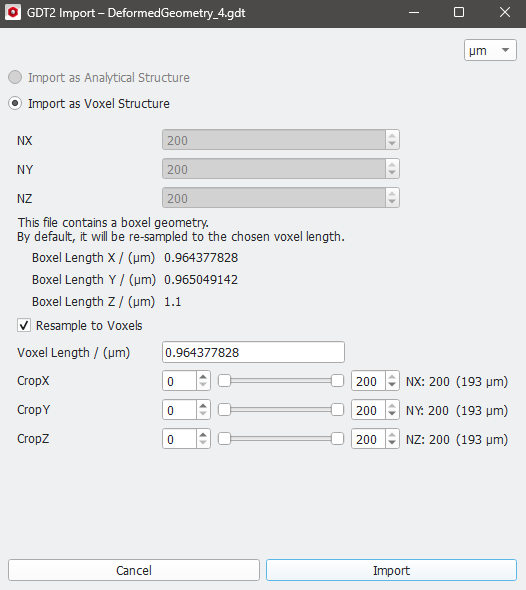526x590 pixels.
Task: Click the 'NY: 200 (193 µm)' readout
Action: click(457, 411)
